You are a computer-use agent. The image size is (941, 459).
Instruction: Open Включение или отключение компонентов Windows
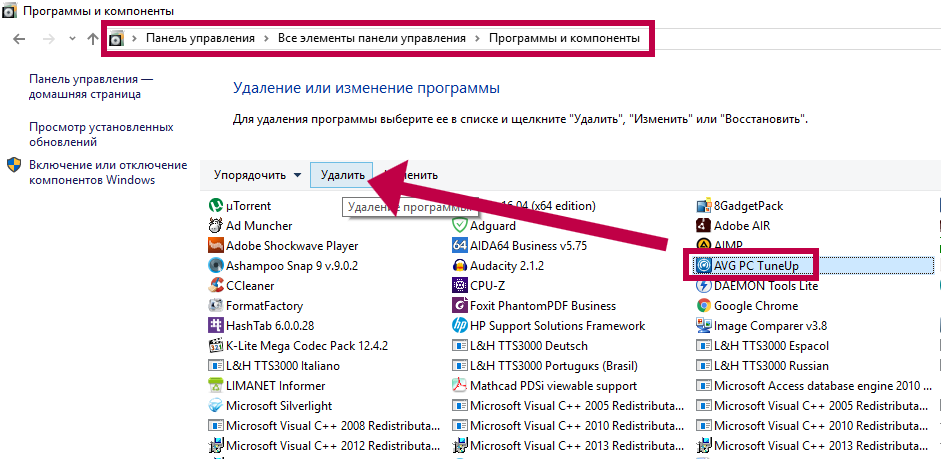pyautogui.click(x=108, y=172)
